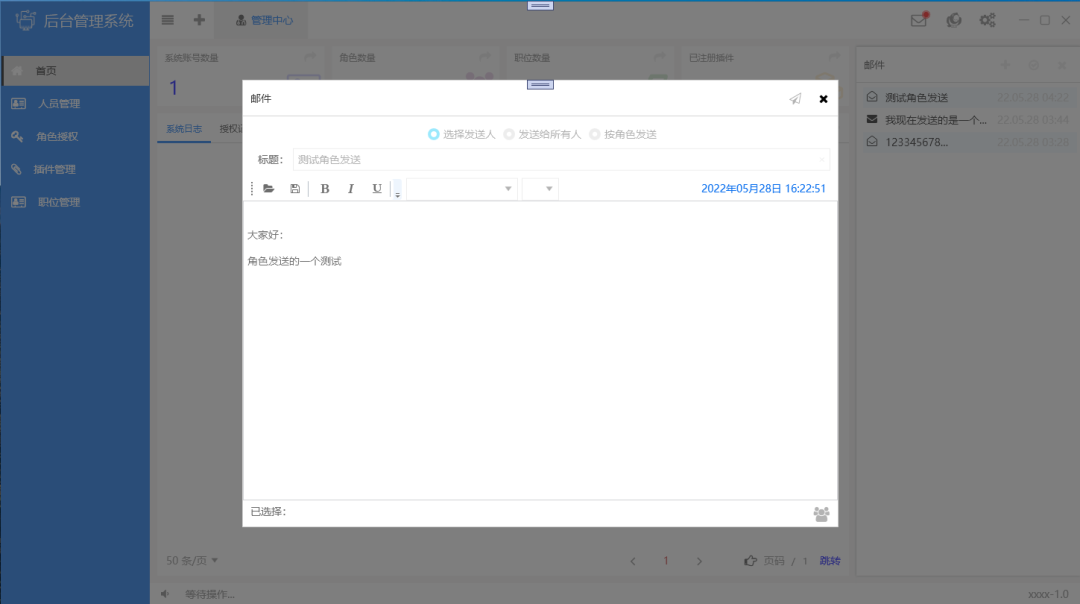Click in the mail body text area
Screen dimensions: 1080x604
pyautogui.click(x=540, y=351)
